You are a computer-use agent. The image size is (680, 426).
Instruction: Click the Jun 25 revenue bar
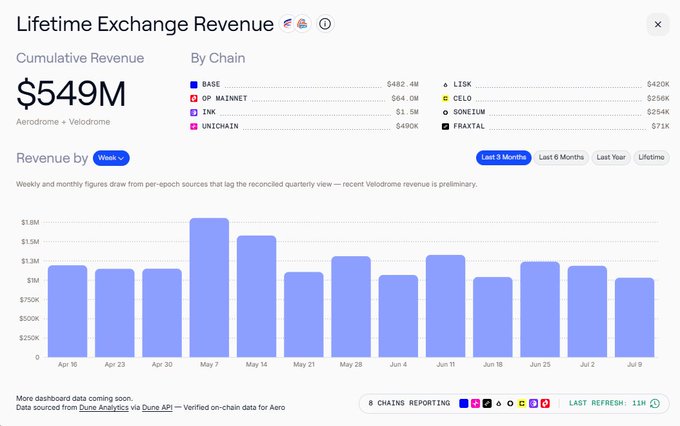[540, 309]
